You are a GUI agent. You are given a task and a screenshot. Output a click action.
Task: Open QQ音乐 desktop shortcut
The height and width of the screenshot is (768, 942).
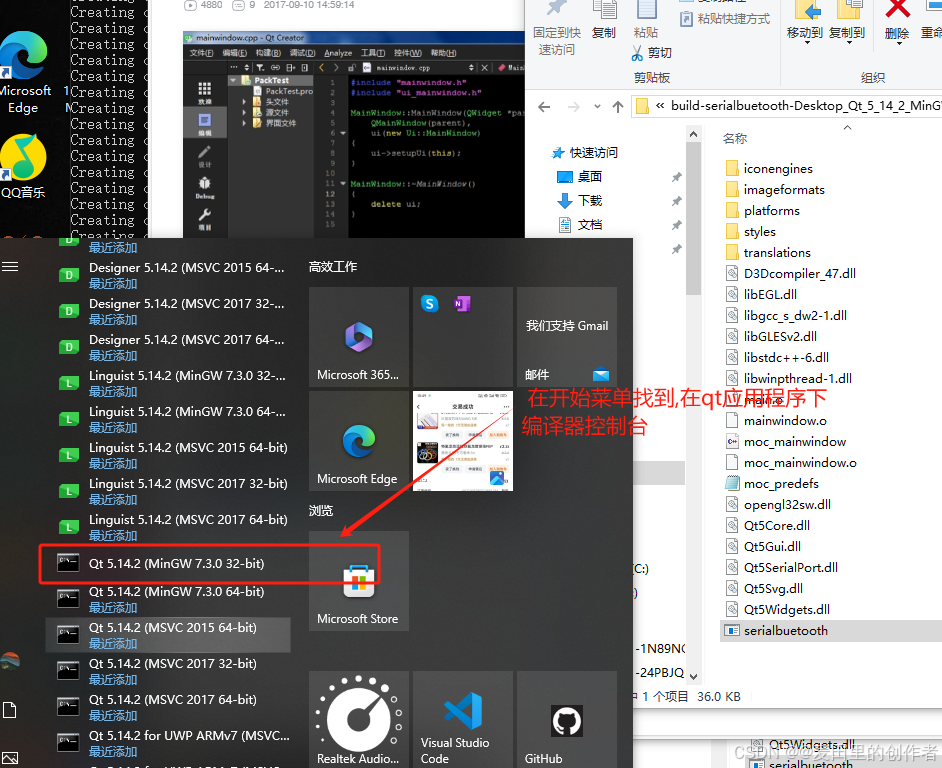[x=23, y=167]
